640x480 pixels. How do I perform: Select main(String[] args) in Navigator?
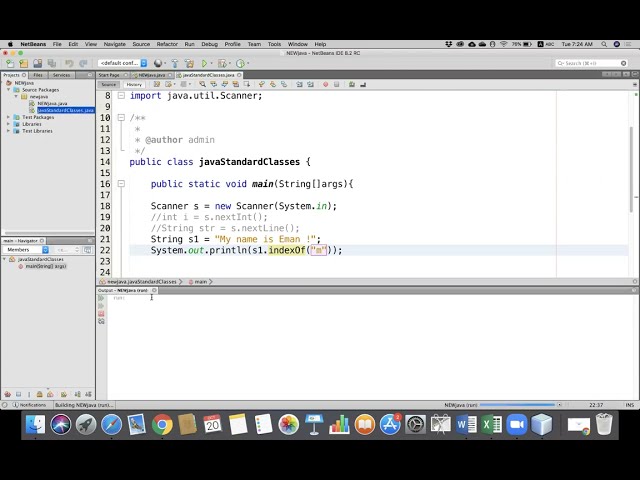[x=46, y=266]
